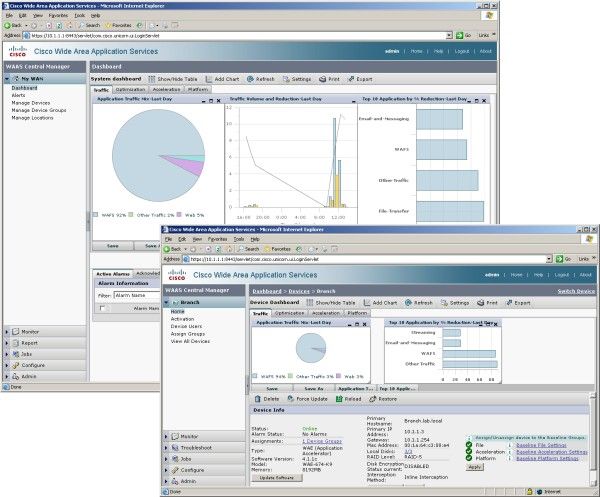600x497 pixels.
Task: Click Go button in rear window address bar
Action: [x=463, y=35]
